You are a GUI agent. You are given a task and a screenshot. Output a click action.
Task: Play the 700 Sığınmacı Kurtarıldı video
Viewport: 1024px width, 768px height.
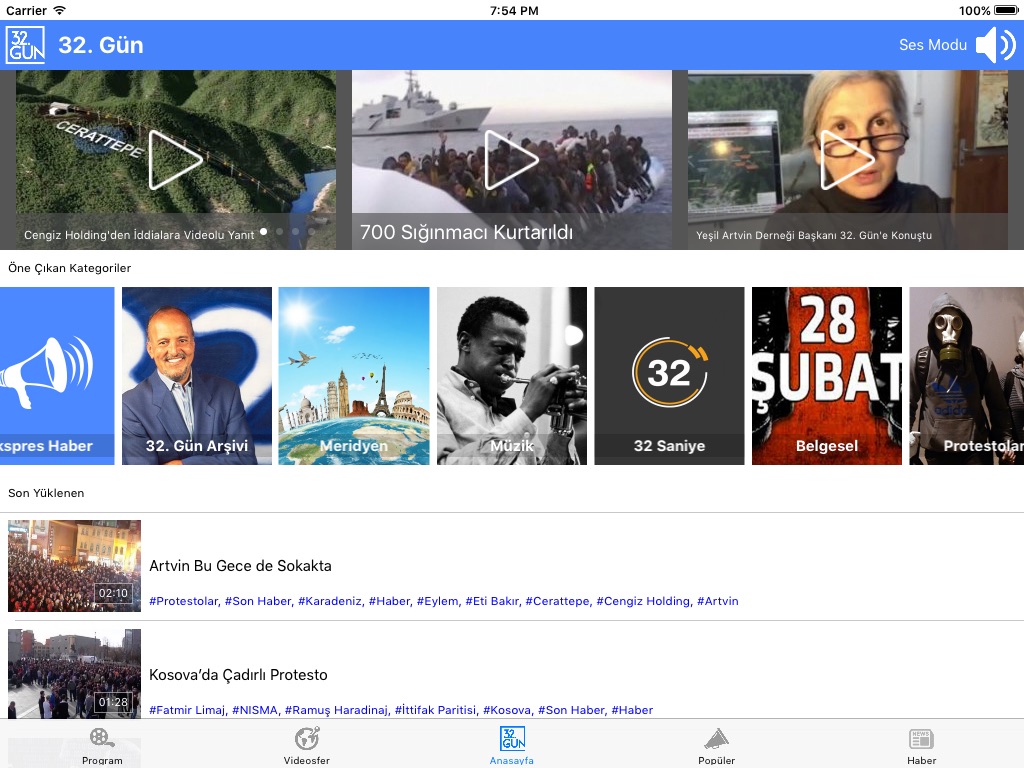[x=511, y=160]
